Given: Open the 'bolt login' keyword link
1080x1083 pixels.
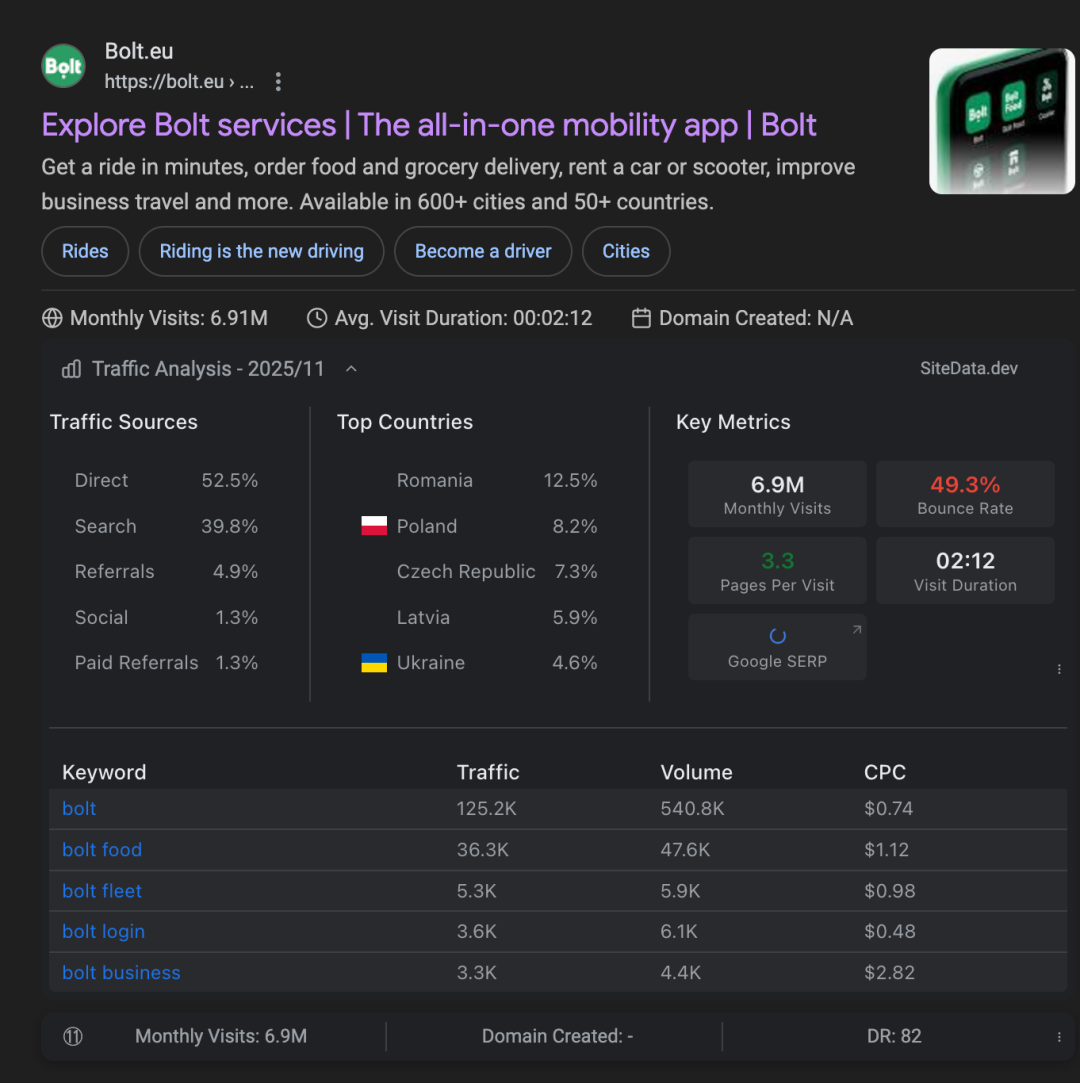Looking at the screenshot, I should (x=104, y=931).
